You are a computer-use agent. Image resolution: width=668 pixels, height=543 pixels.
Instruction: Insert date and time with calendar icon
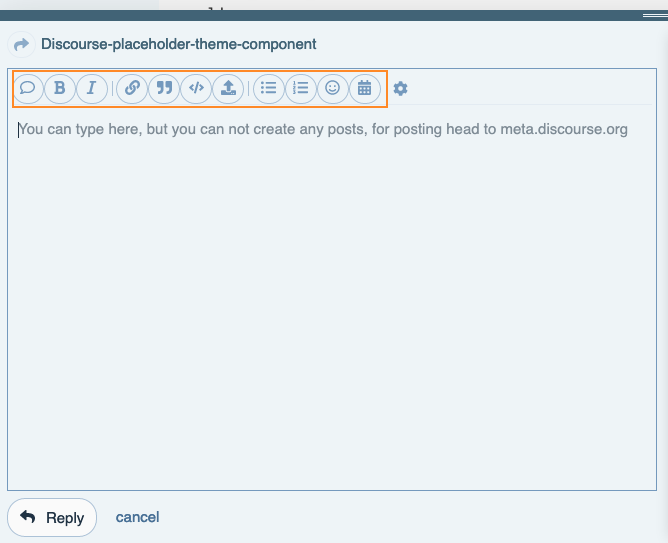364,88
